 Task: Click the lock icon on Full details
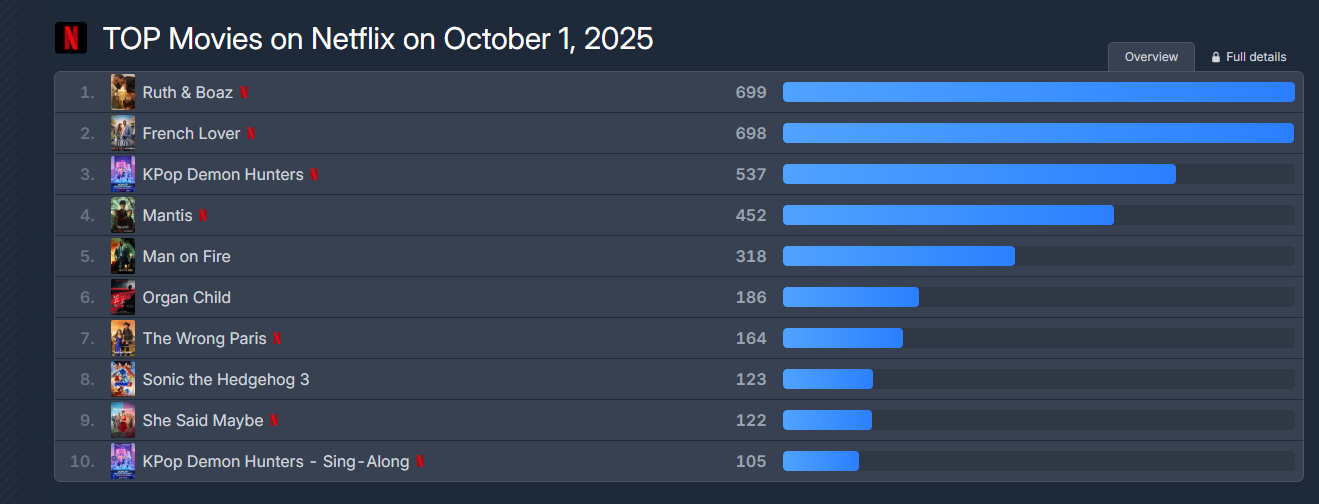pos(1216,57)
